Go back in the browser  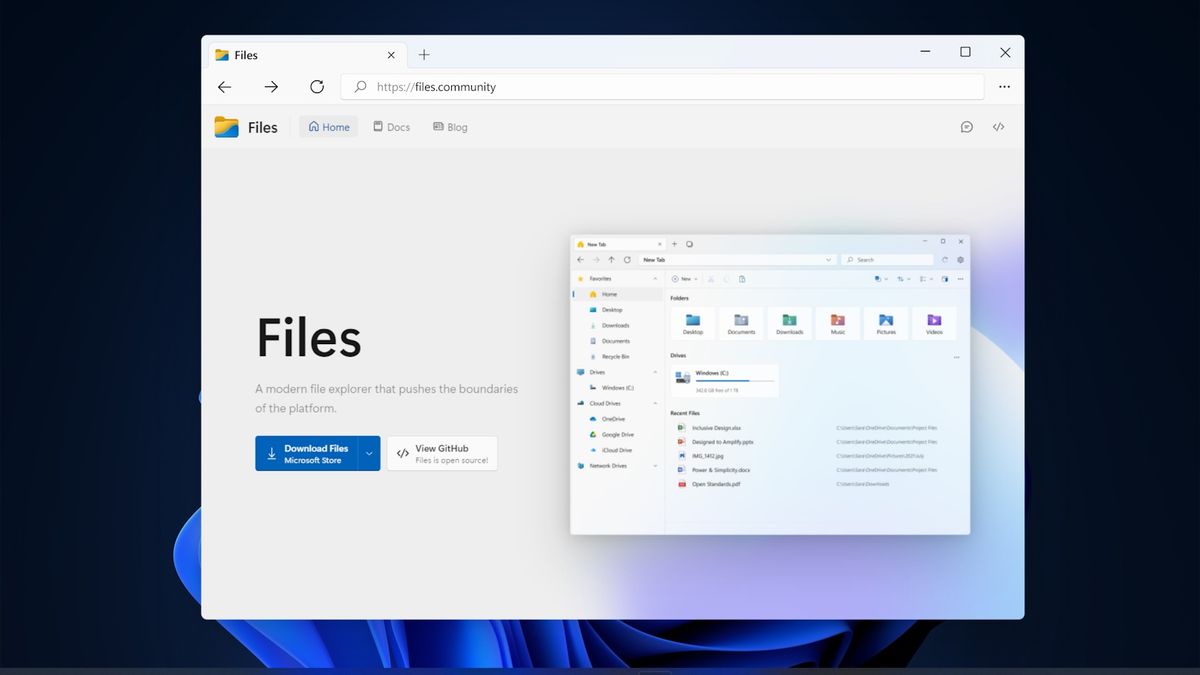pos(224,87)
